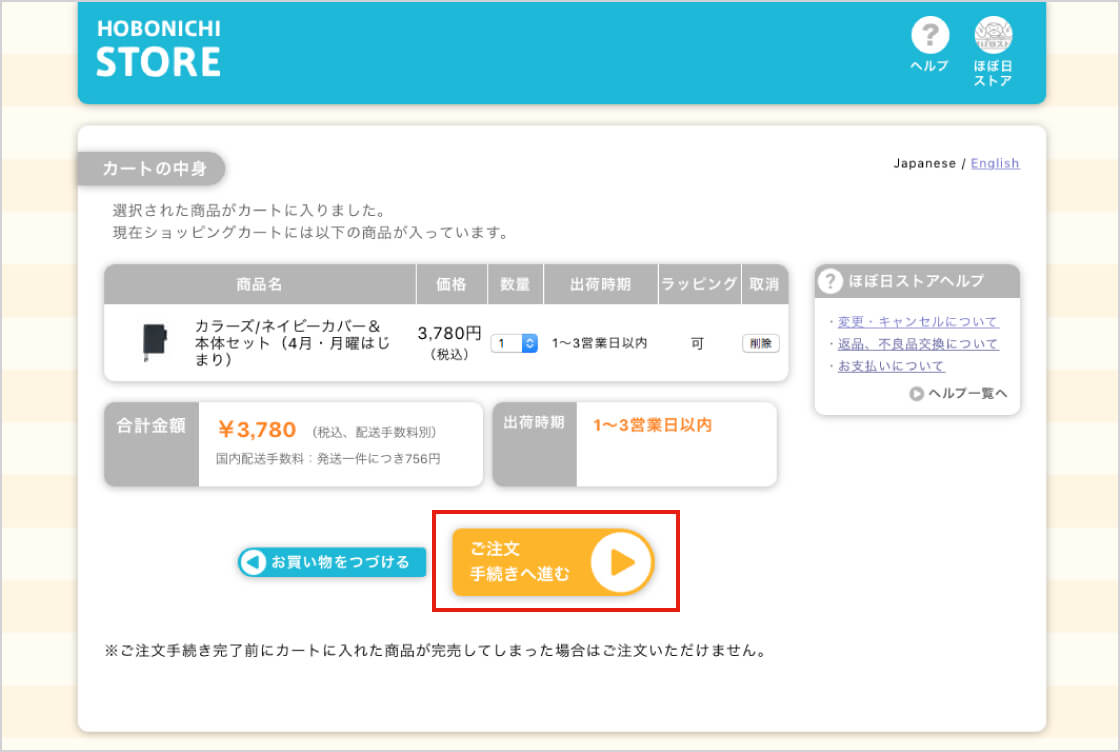Click the カートの中身 section label

pyautogui.click(x=154, y=169)
